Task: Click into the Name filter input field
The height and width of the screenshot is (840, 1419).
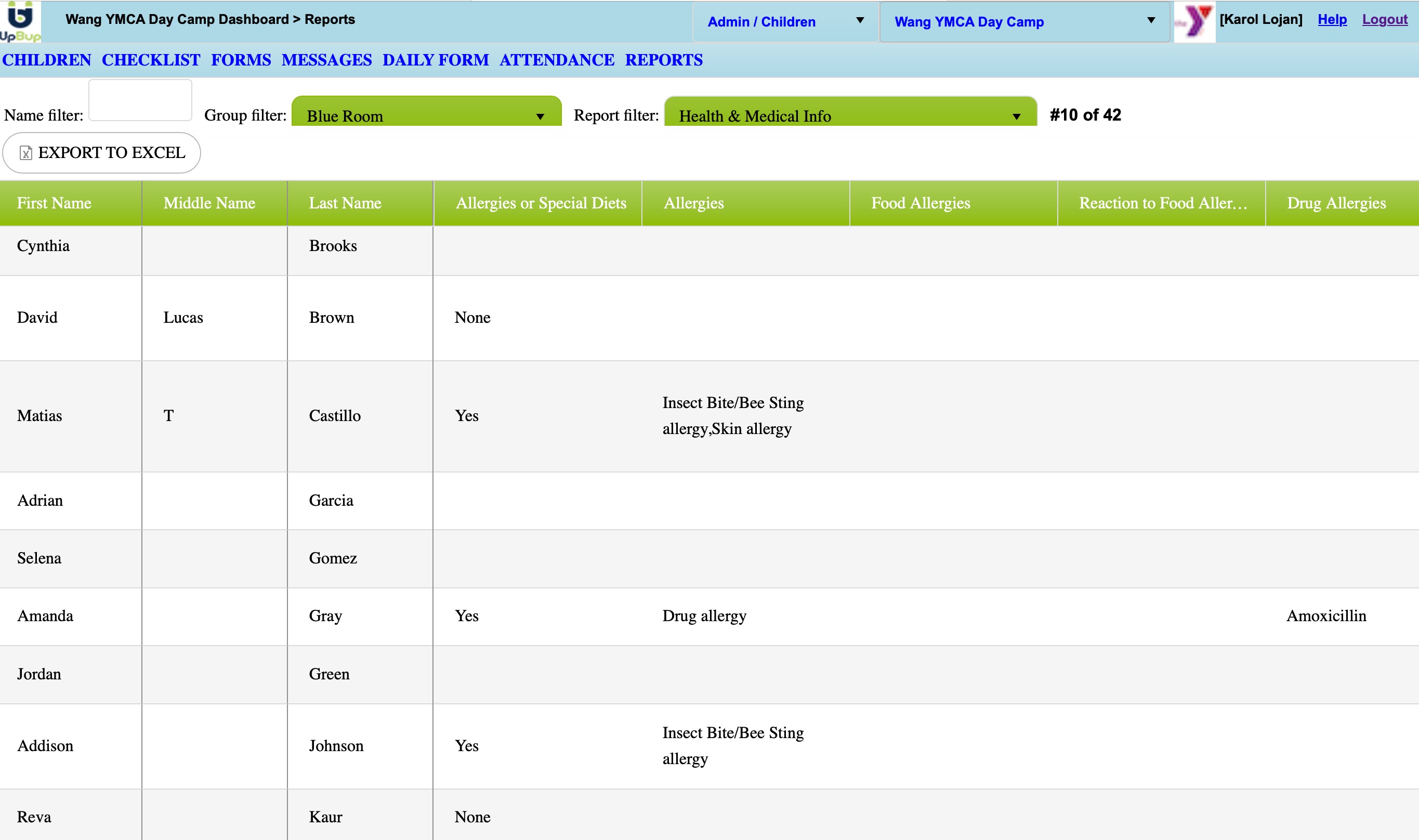Action: click(140, 101)
